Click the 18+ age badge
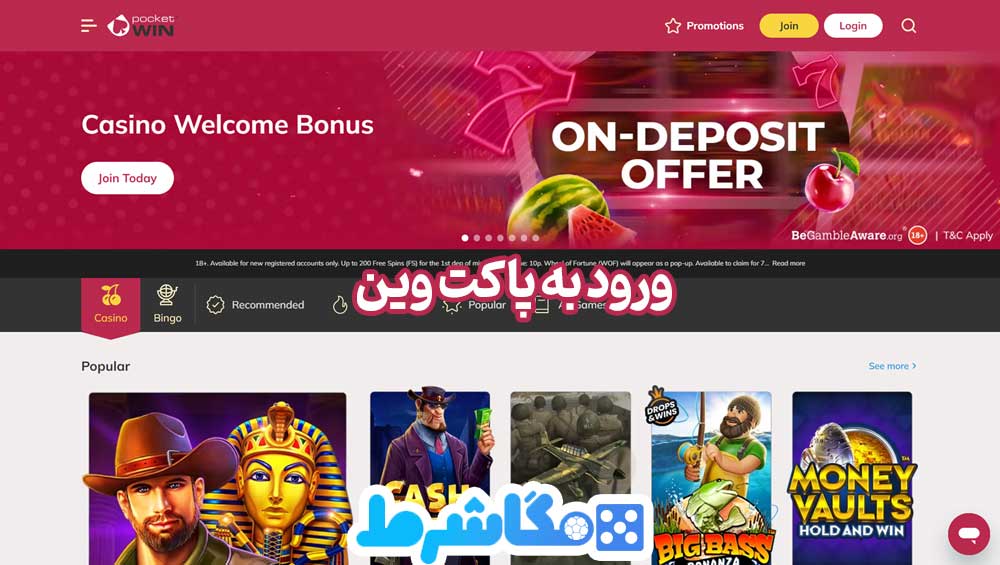The width and height of the screenshot is (1000, 565). pos(917,235)
